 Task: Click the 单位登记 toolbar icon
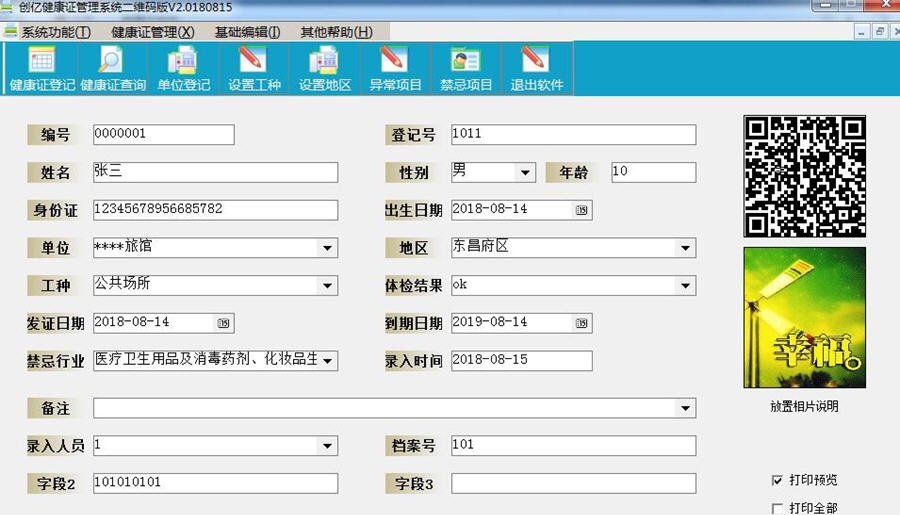point(183,69)
